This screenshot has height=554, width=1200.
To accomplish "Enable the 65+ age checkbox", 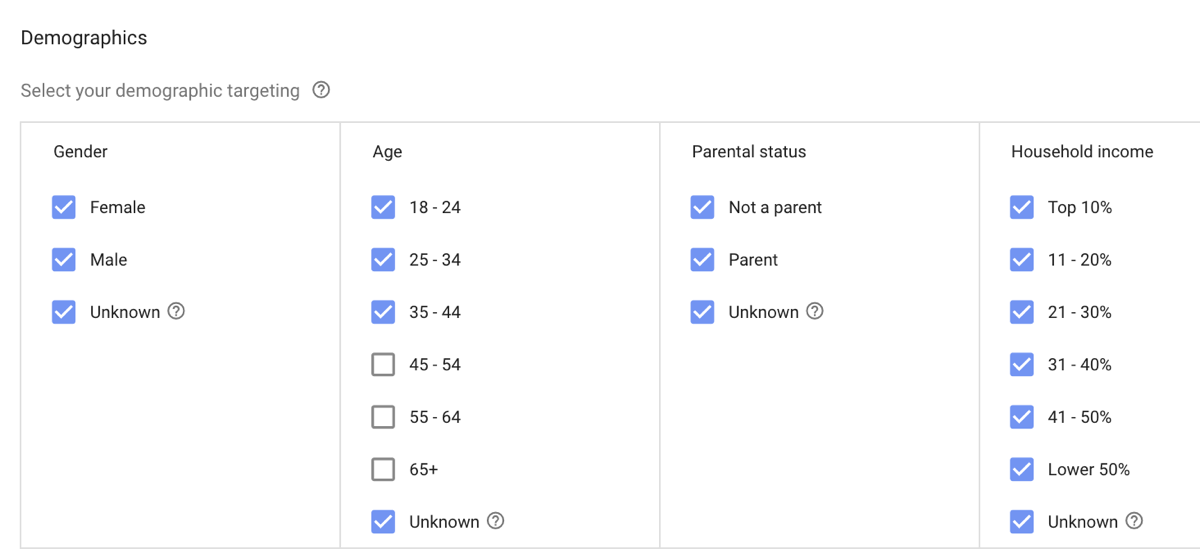I will click(x=383, y=469).
